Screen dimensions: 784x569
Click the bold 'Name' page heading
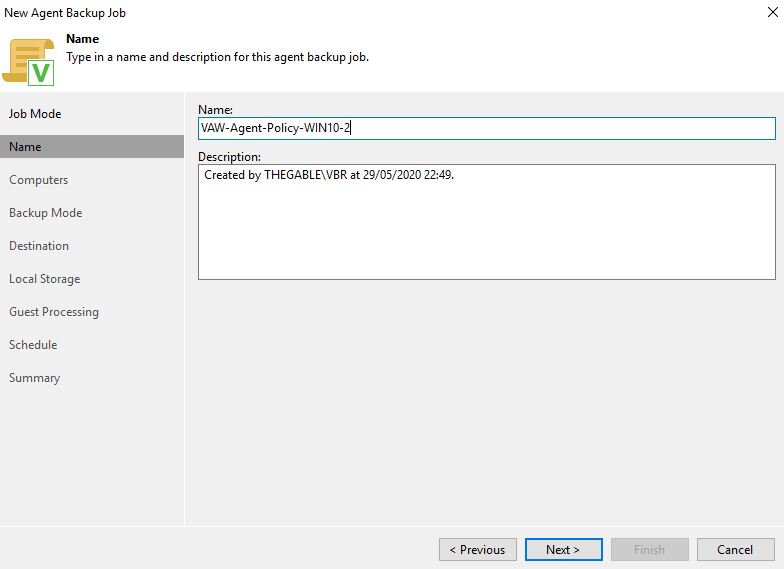(x=82, y=38)
